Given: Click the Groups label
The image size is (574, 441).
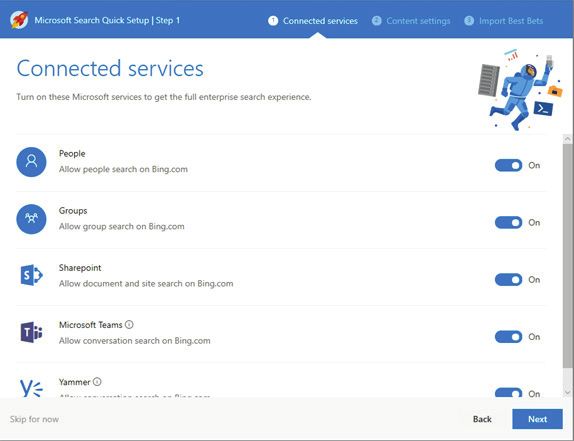Looking at the screenshot, I should 73,211.
